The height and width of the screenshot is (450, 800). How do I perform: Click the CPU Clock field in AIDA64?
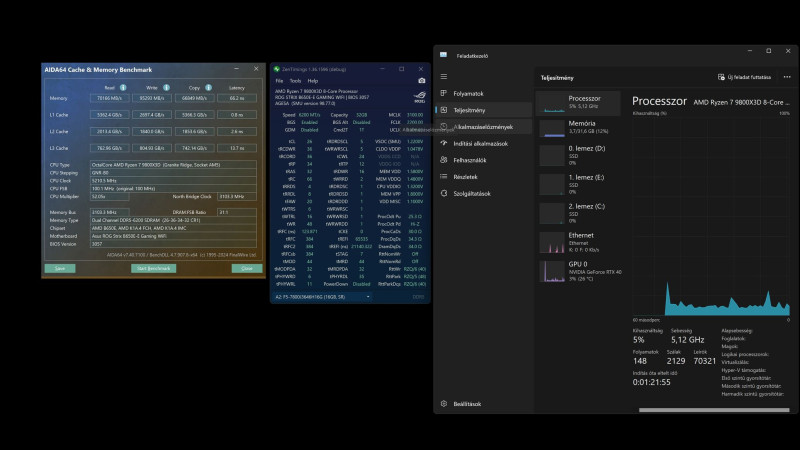[x=173, y=181]
